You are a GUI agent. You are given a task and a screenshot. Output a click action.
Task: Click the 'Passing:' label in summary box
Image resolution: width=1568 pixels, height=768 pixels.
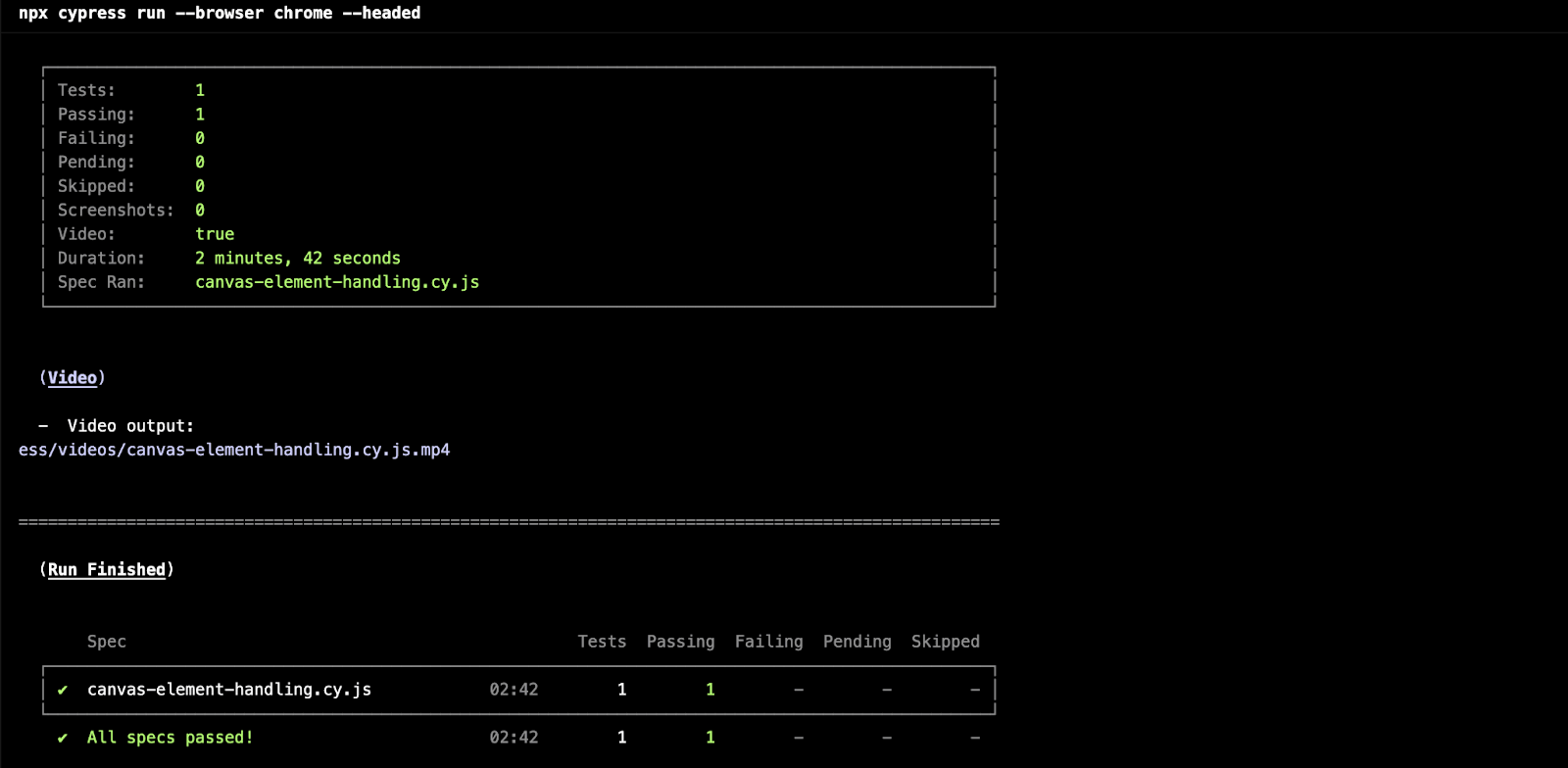point(96,115)
